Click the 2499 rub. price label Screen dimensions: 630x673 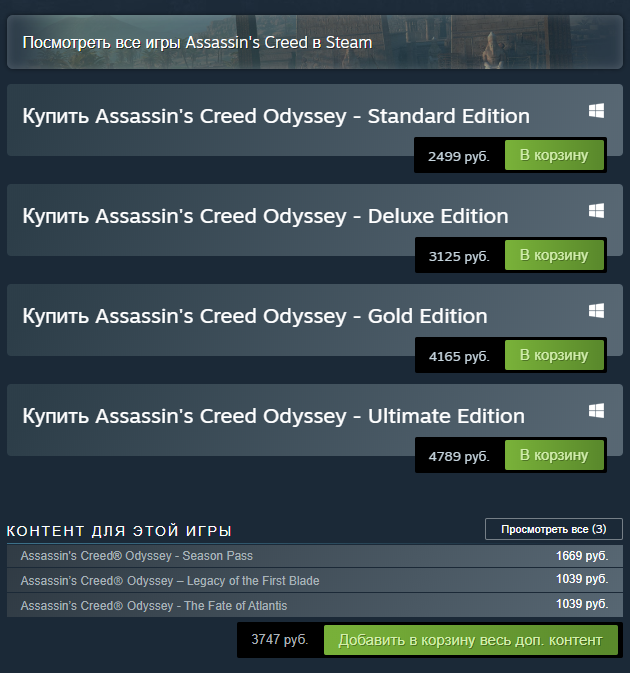[458, 157]
